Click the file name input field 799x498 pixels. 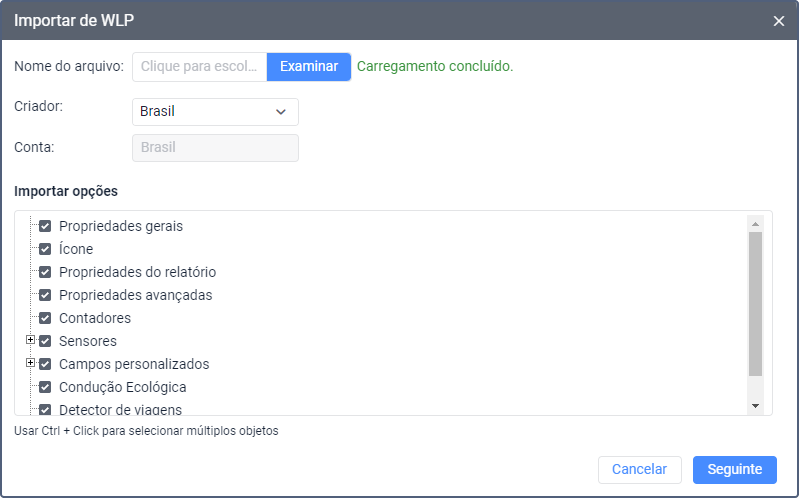click(x=199, y=67)
